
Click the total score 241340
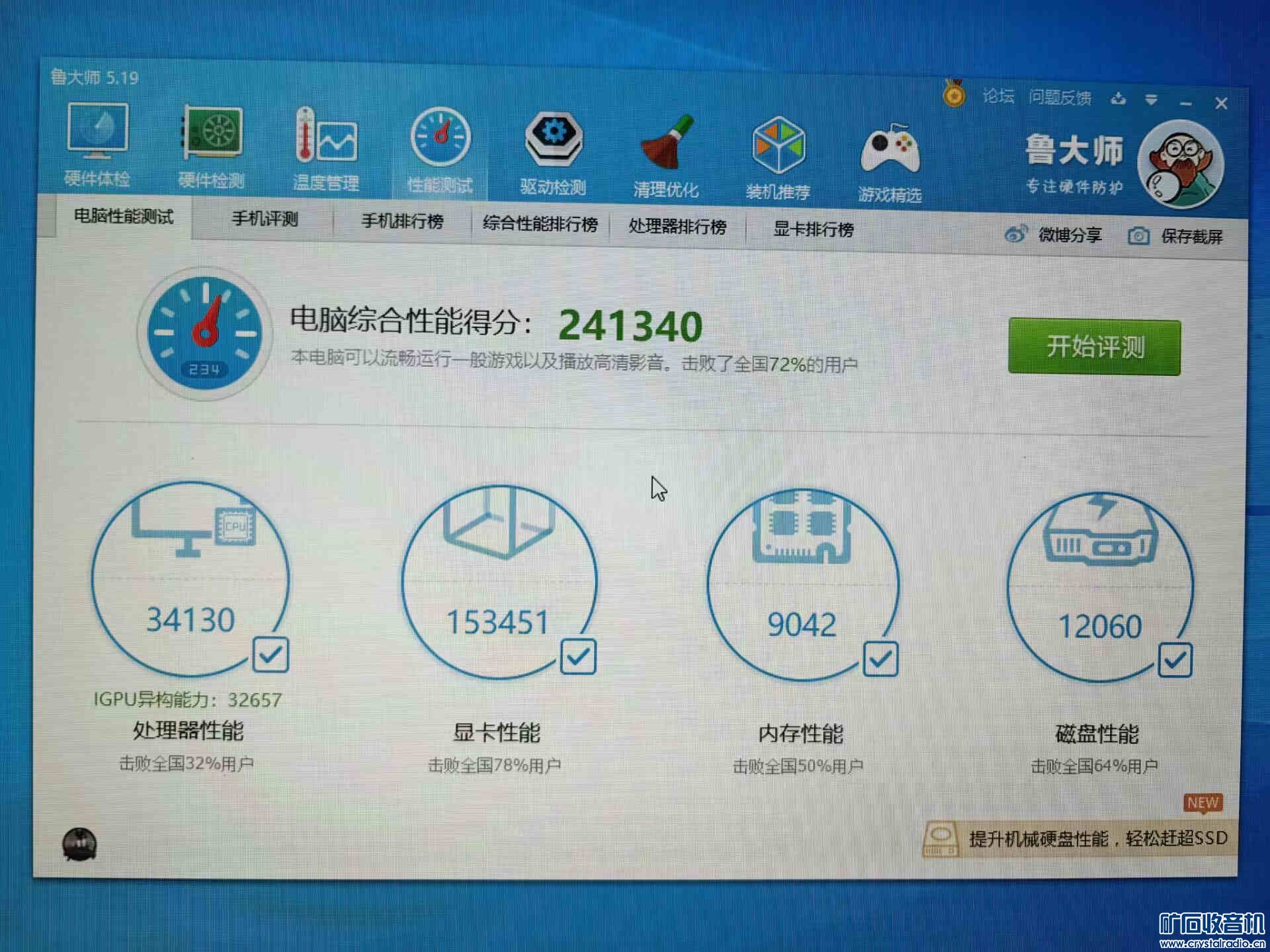pos(630,326)
